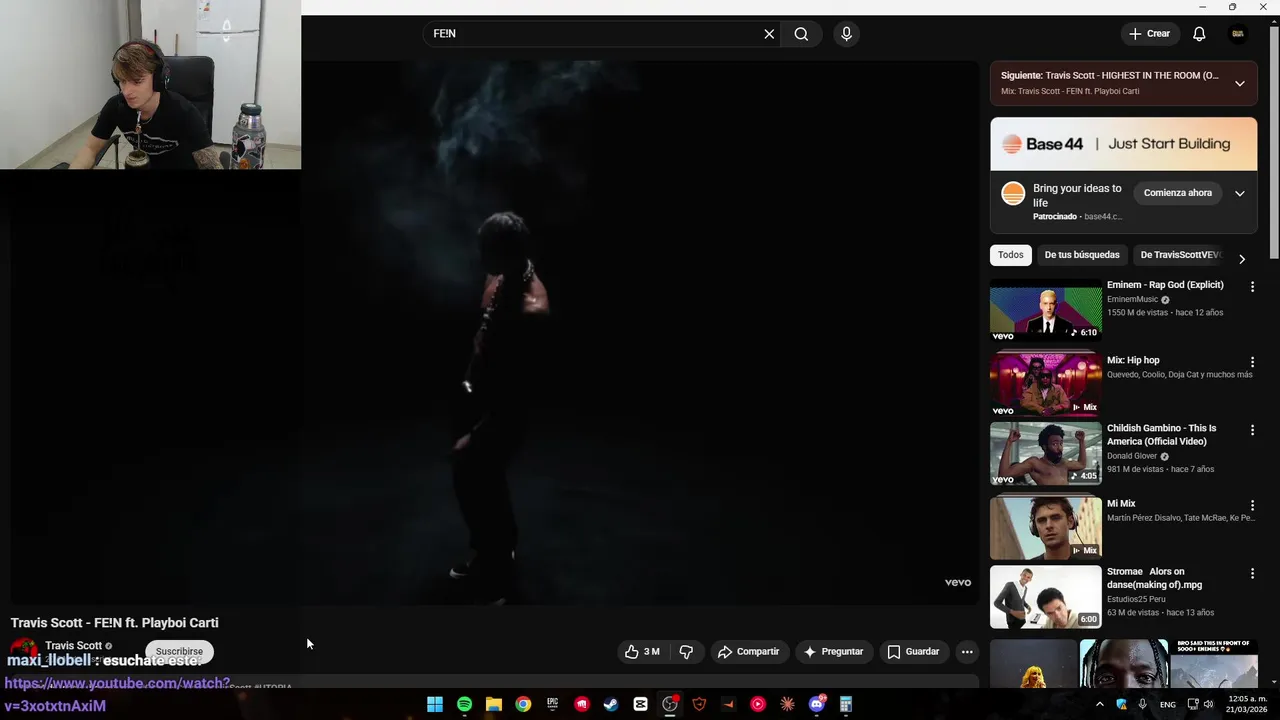The height and width of the screenshot is (720, 1280).
Task: Click the Compartir share button
Action: pyautogui.click(x=748, y=652)
